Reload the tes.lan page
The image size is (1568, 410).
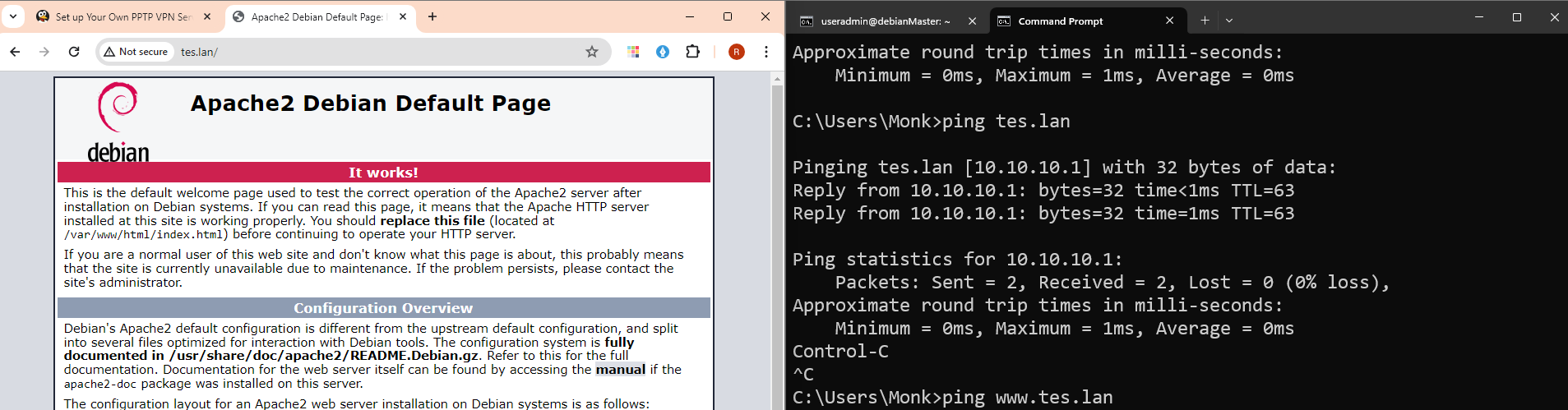74,52
